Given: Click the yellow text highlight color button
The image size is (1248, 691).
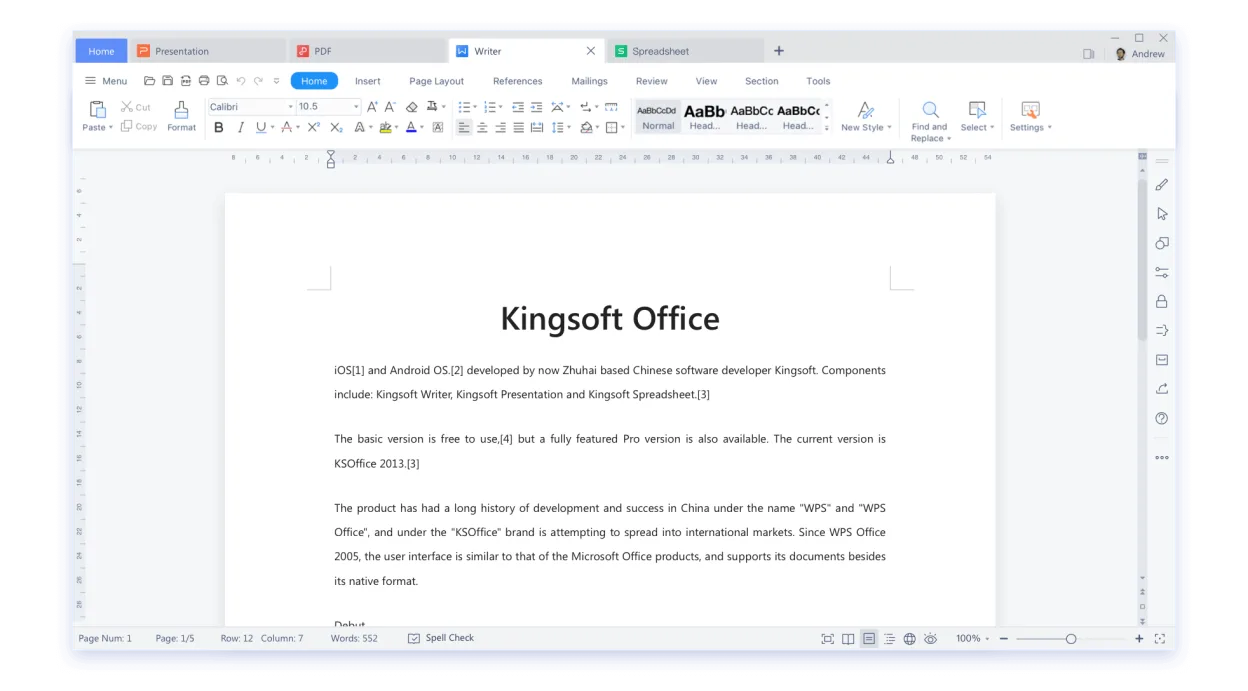Looking at the screenshot, I should pyautogui.click(x=386, y=128).
